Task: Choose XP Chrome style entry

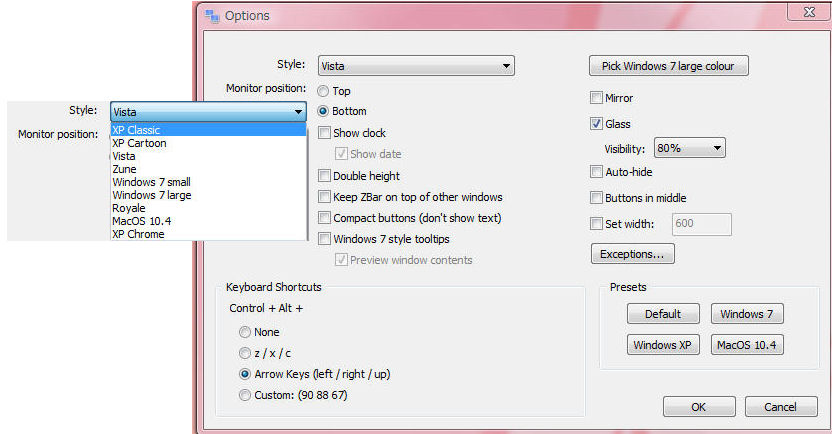Action: 209,234
